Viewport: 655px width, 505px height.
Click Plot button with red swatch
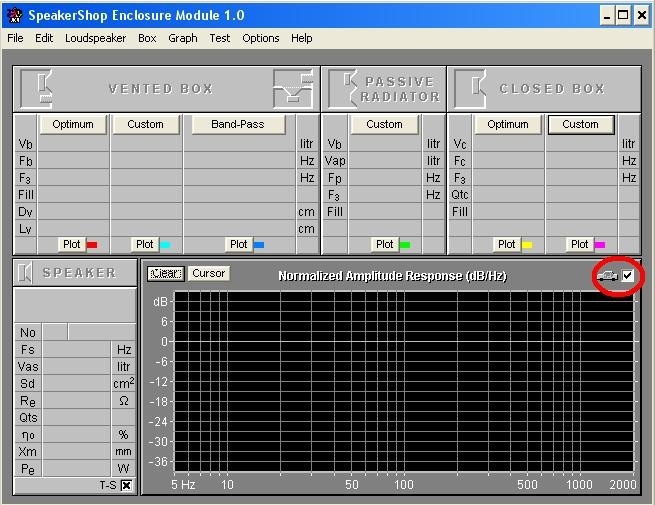tap(71, 244)
